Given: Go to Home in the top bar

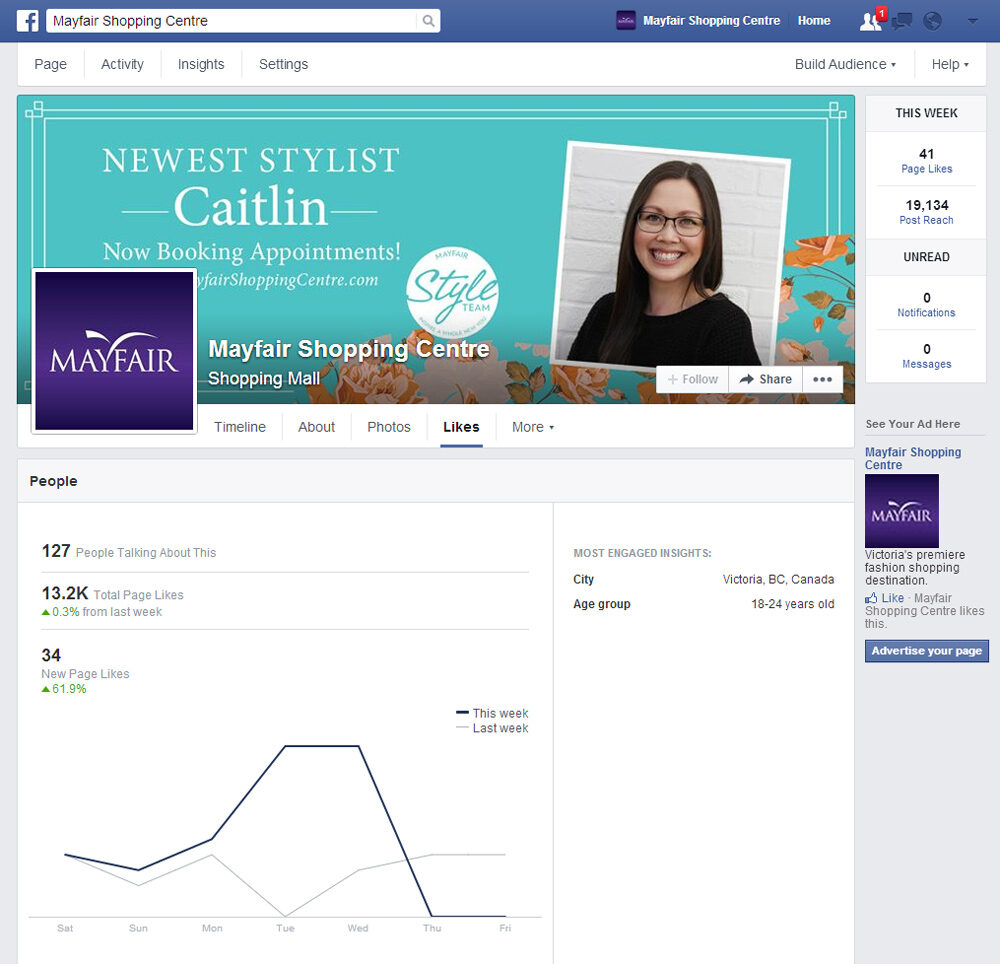Looking at the screenshot, I should [x=814, y=21].
